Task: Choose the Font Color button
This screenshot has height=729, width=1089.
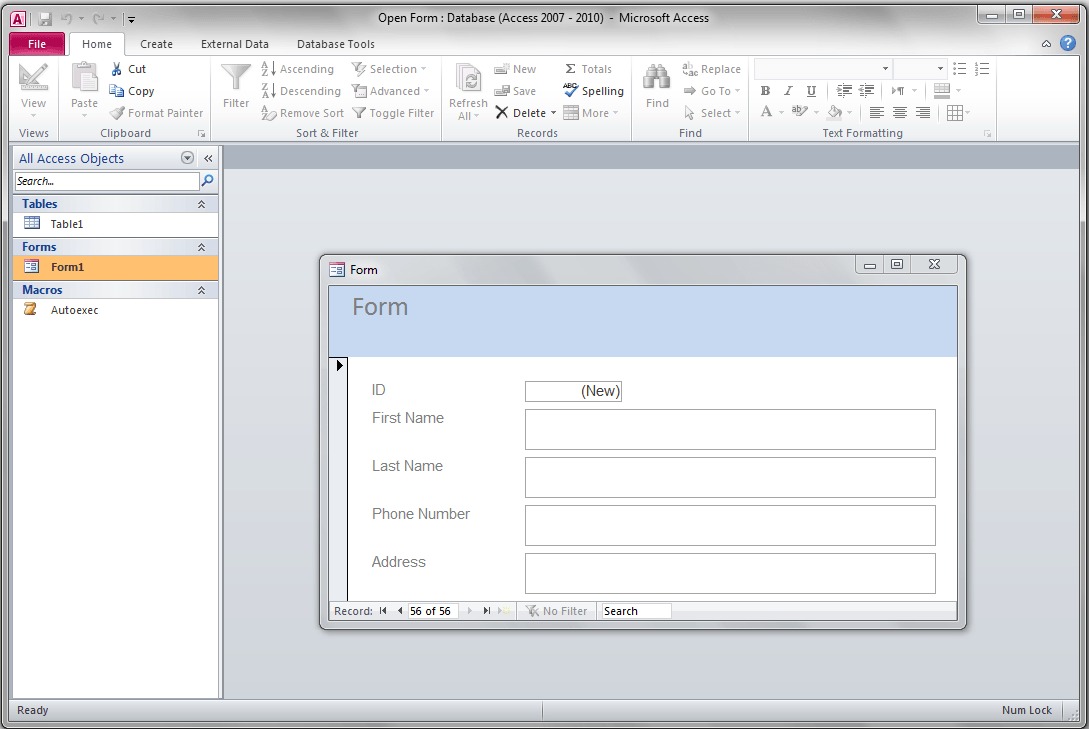Action: coord(766,112)
